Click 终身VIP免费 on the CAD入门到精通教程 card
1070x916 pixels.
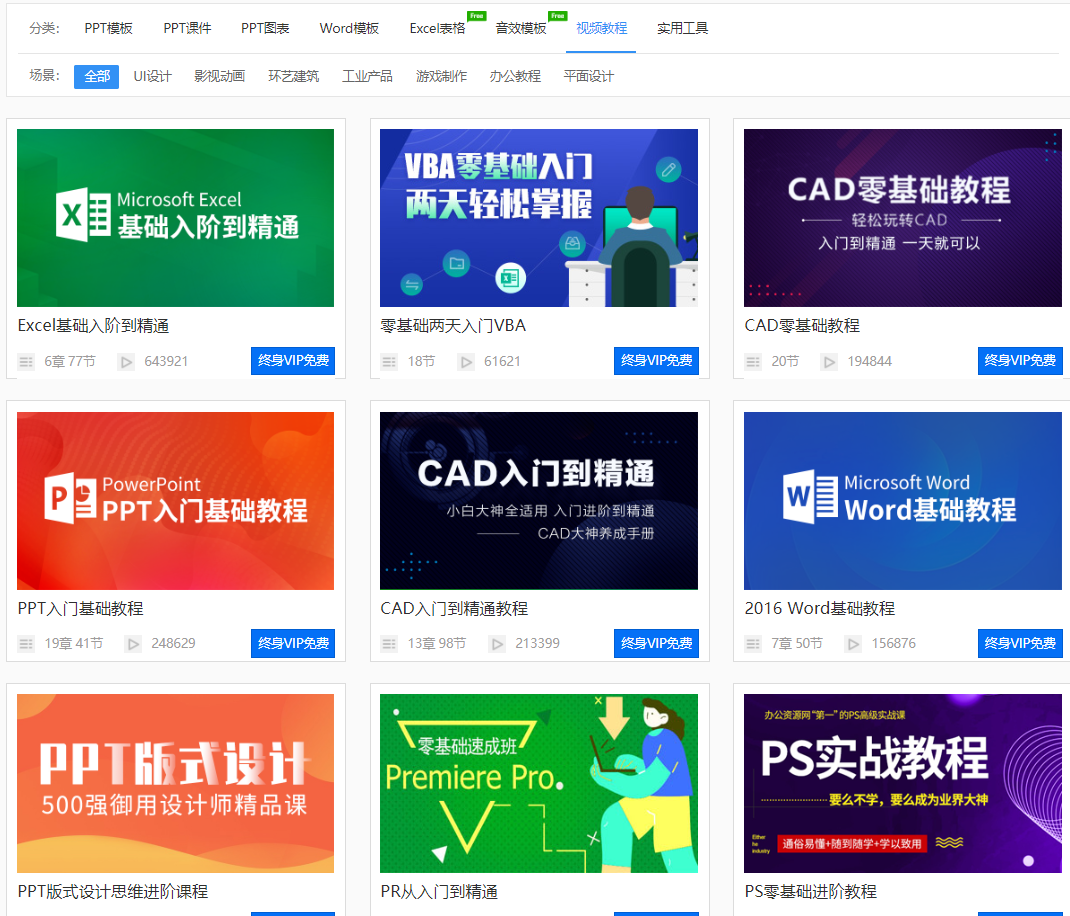[656, 644]
